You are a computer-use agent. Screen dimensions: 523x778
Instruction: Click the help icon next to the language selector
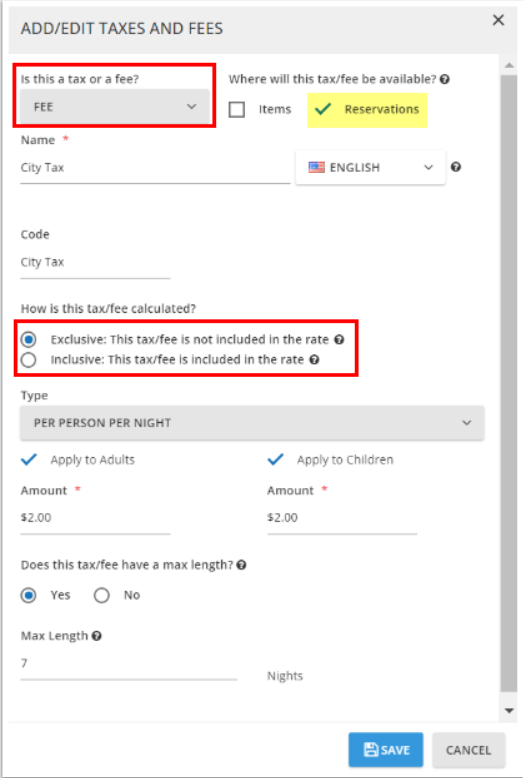click(456, 167)
